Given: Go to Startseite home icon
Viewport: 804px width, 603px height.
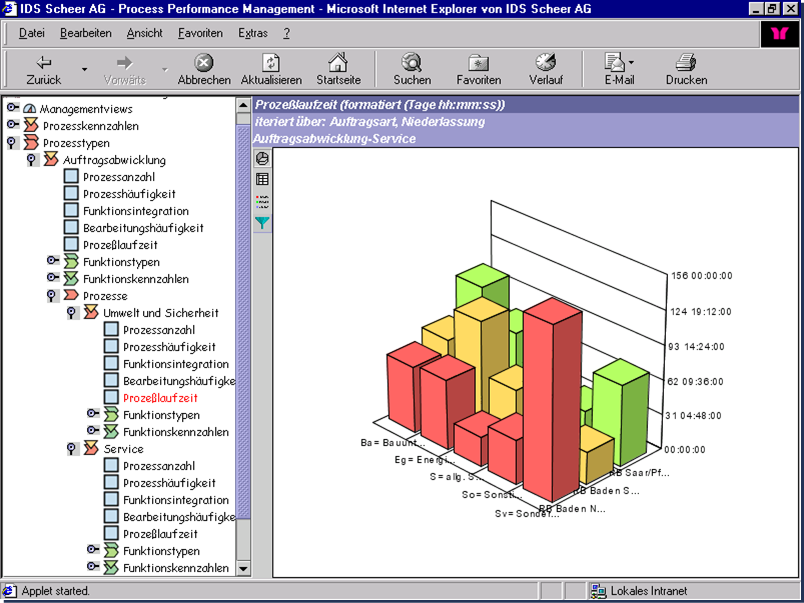Looking at the screenshot, I should 338,63.
